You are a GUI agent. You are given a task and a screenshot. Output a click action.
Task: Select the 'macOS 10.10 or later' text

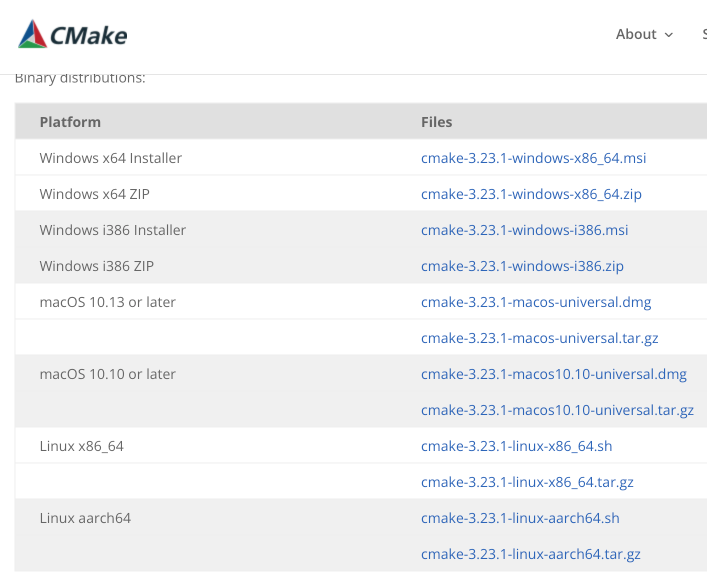(x=108, y=375)
